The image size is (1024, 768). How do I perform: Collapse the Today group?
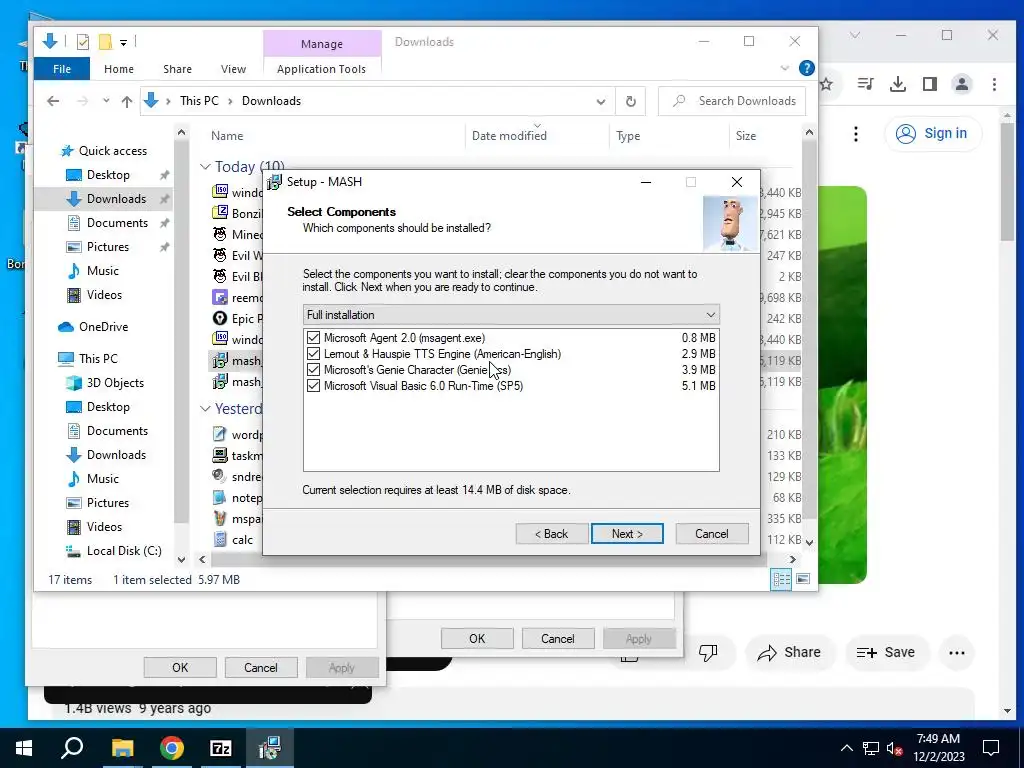click(x=205, y=167)
